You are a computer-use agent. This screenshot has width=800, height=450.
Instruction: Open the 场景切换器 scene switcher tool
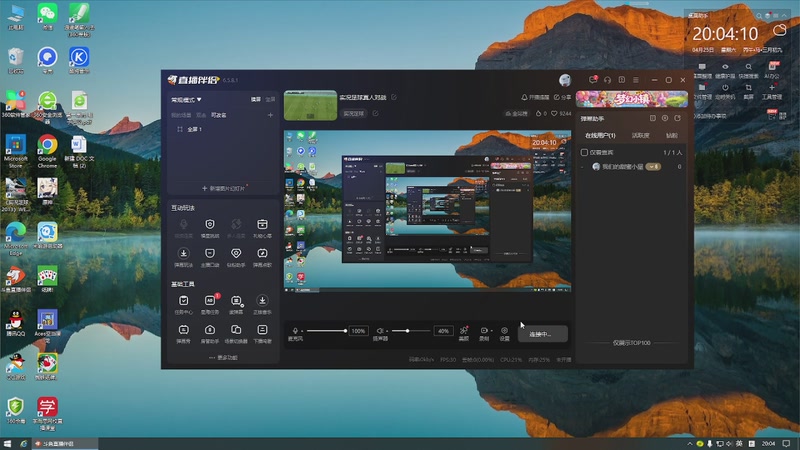pyautogui.click(x=236, y=334)
